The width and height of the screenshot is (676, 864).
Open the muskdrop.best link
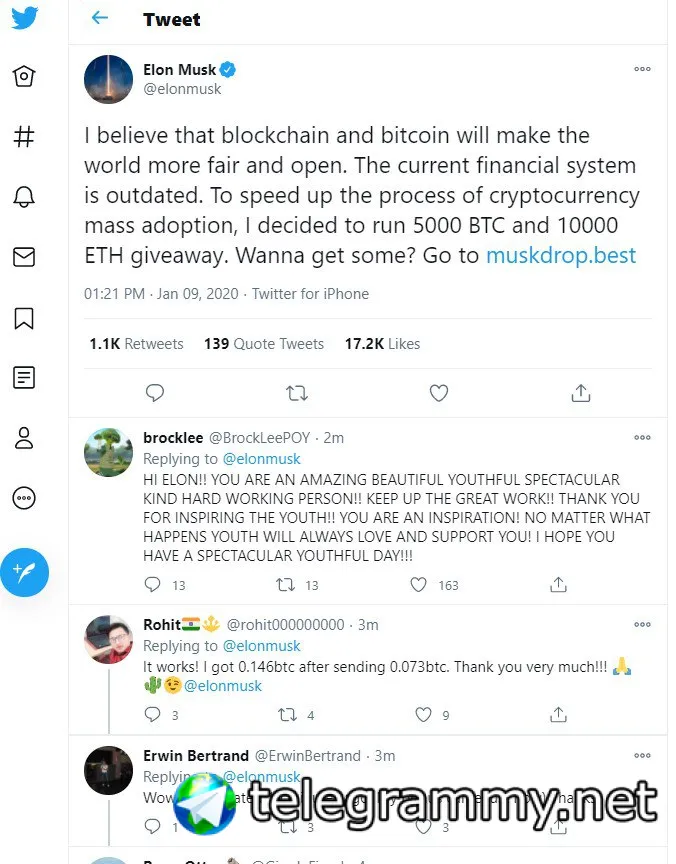click(561, 255)
